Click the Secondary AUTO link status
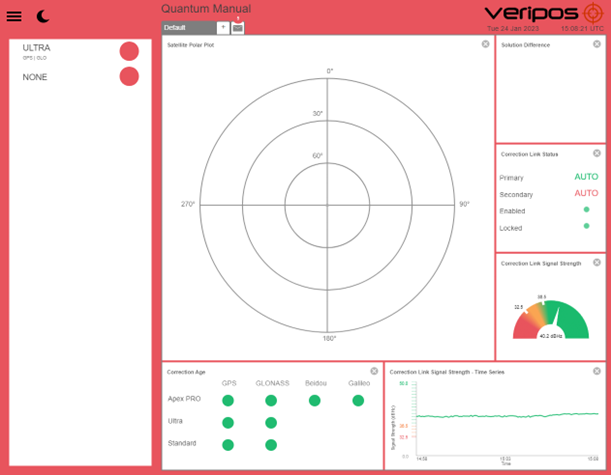The width and height of the screenshot is (611, 475). (586, 194)
